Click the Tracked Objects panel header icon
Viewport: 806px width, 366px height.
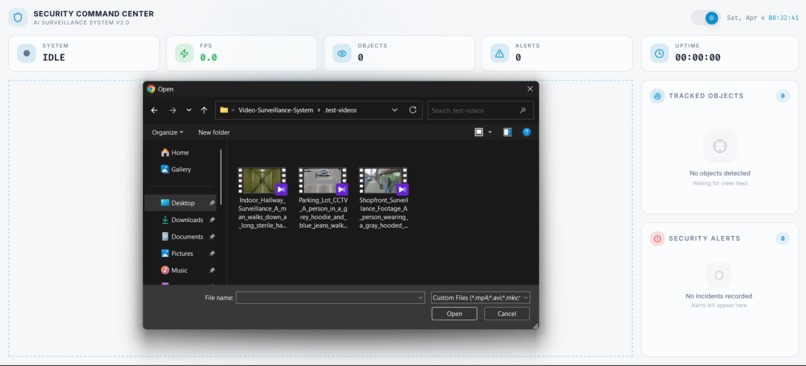[657, 96]
